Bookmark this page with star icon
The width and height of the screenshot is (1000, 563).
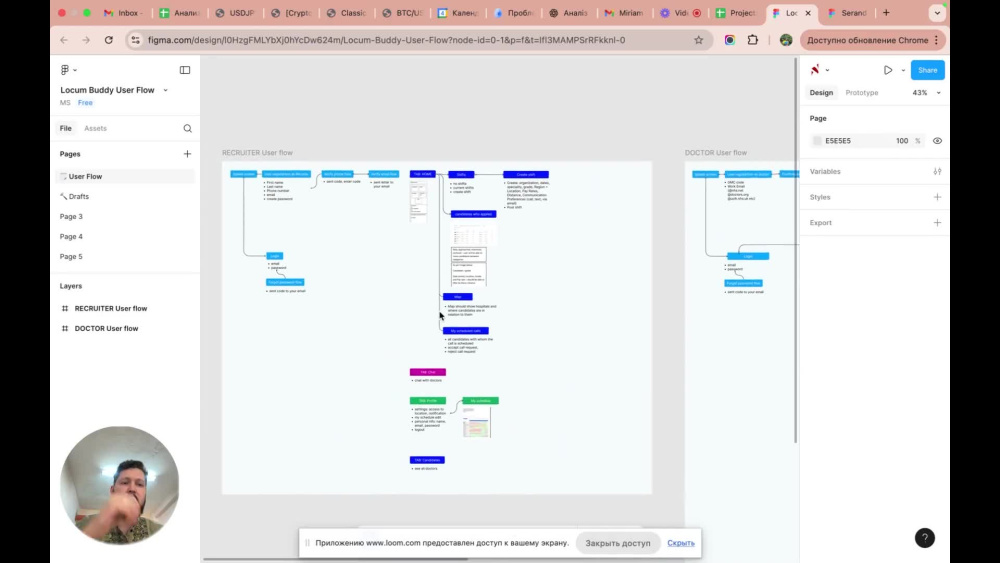[698, 40]
